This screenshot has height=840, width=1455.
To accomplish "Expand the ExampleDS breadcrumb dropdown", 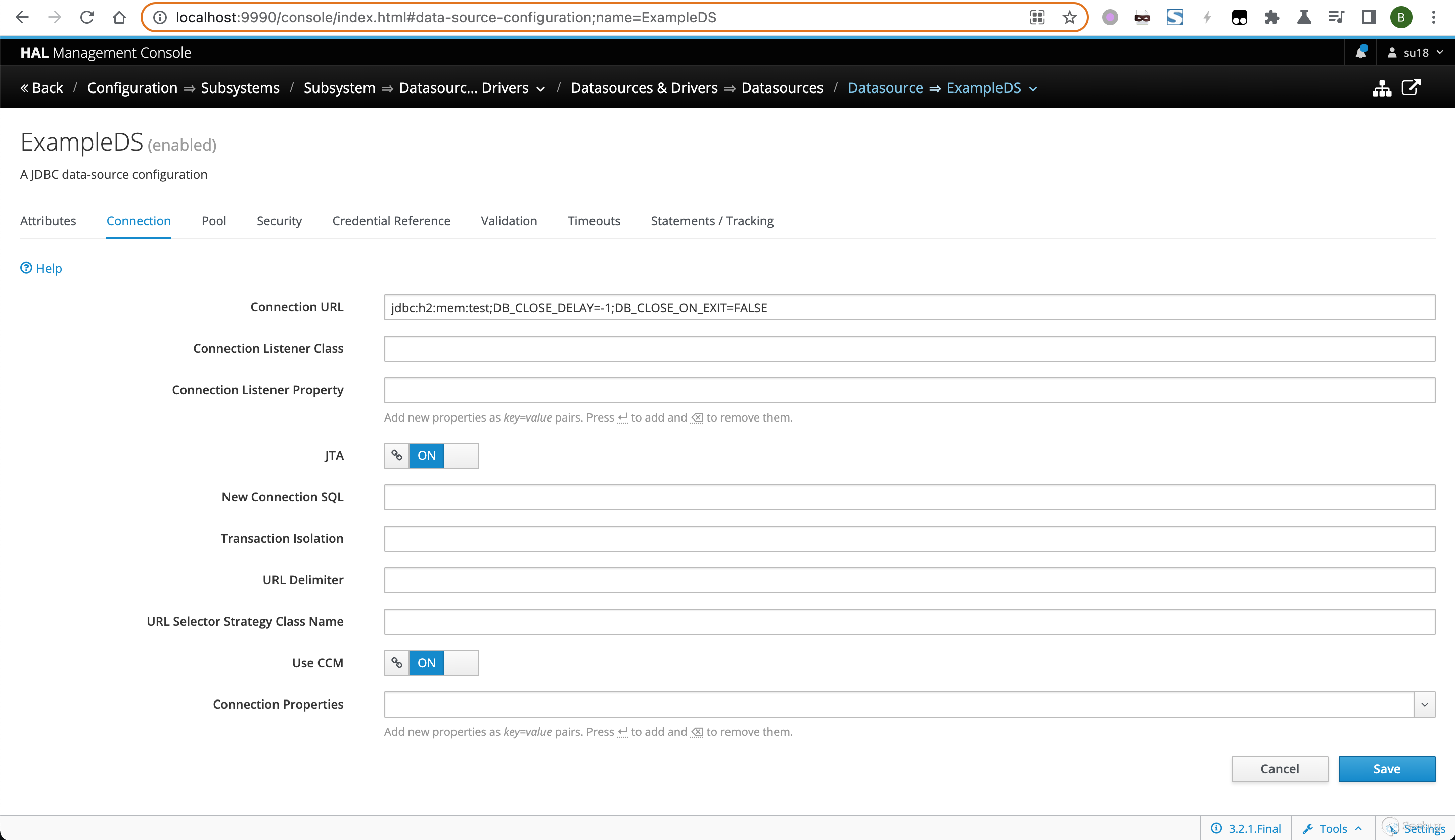I will click(1033, 89).
